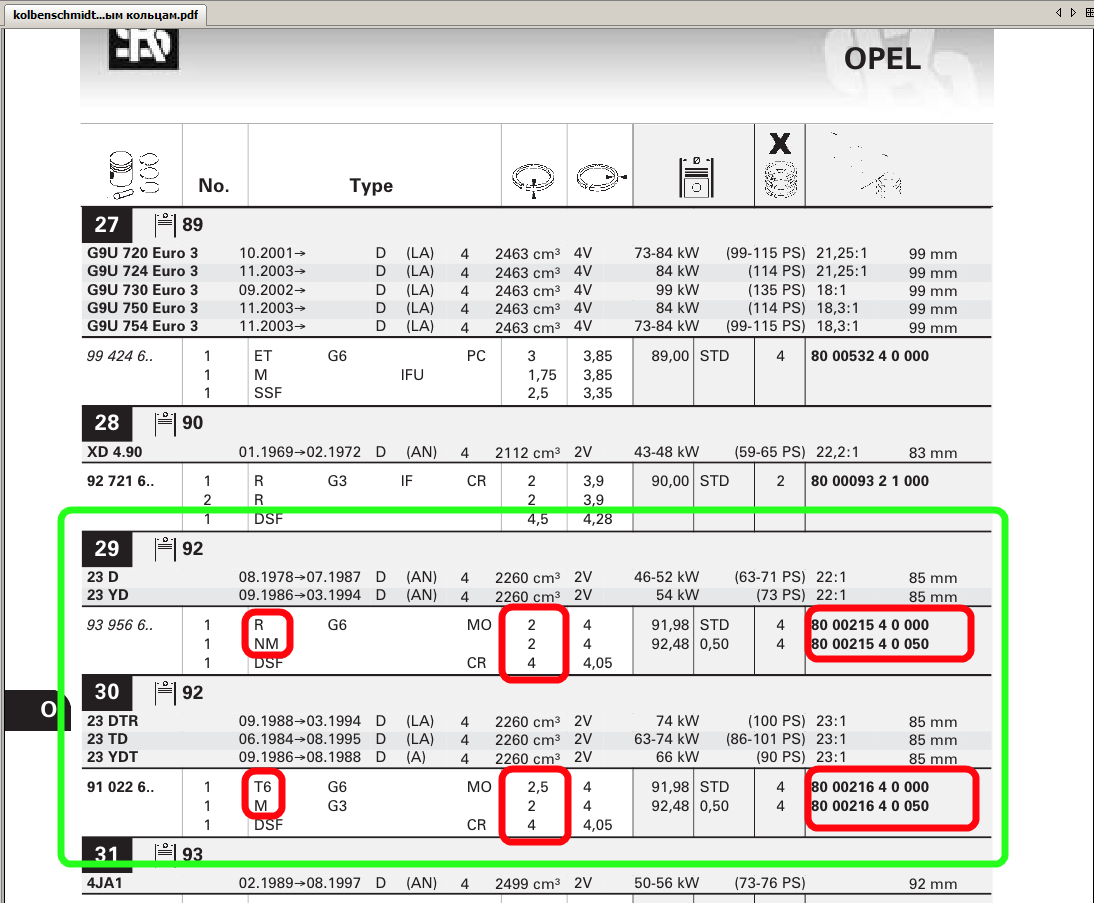The height and width of the screenshot is (903, 1094).
Task: Click the X ring set quantity icon
Action: coord(780,165)
